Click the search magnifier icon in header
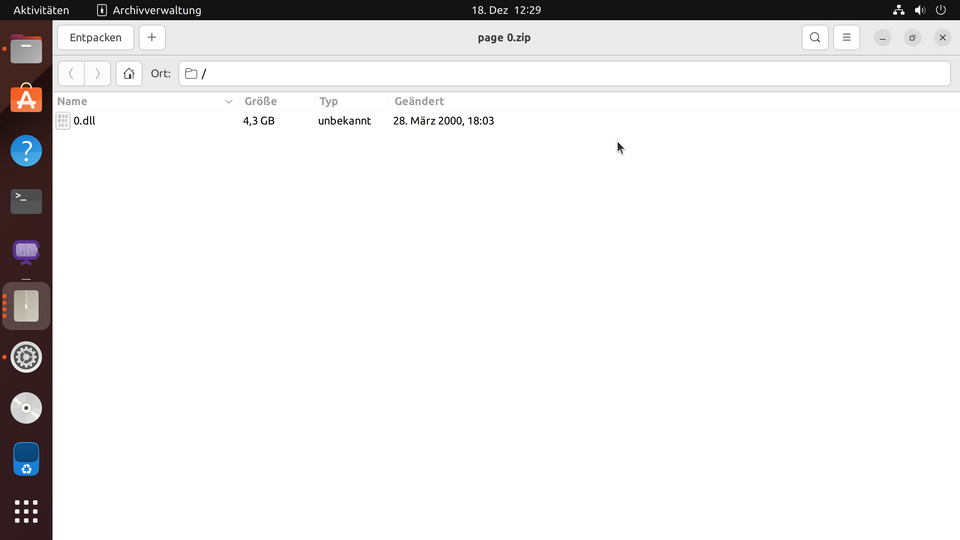This screenshot has height=540, width=960. 815,38
